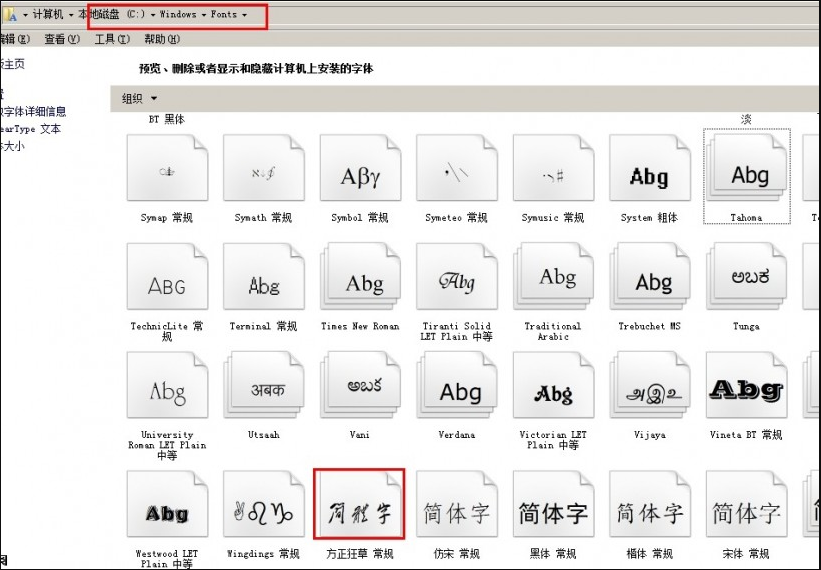Click the Tiranti Solid LET Plain font icon
This screenshot has height=570, width=821.
pos(457,276)
